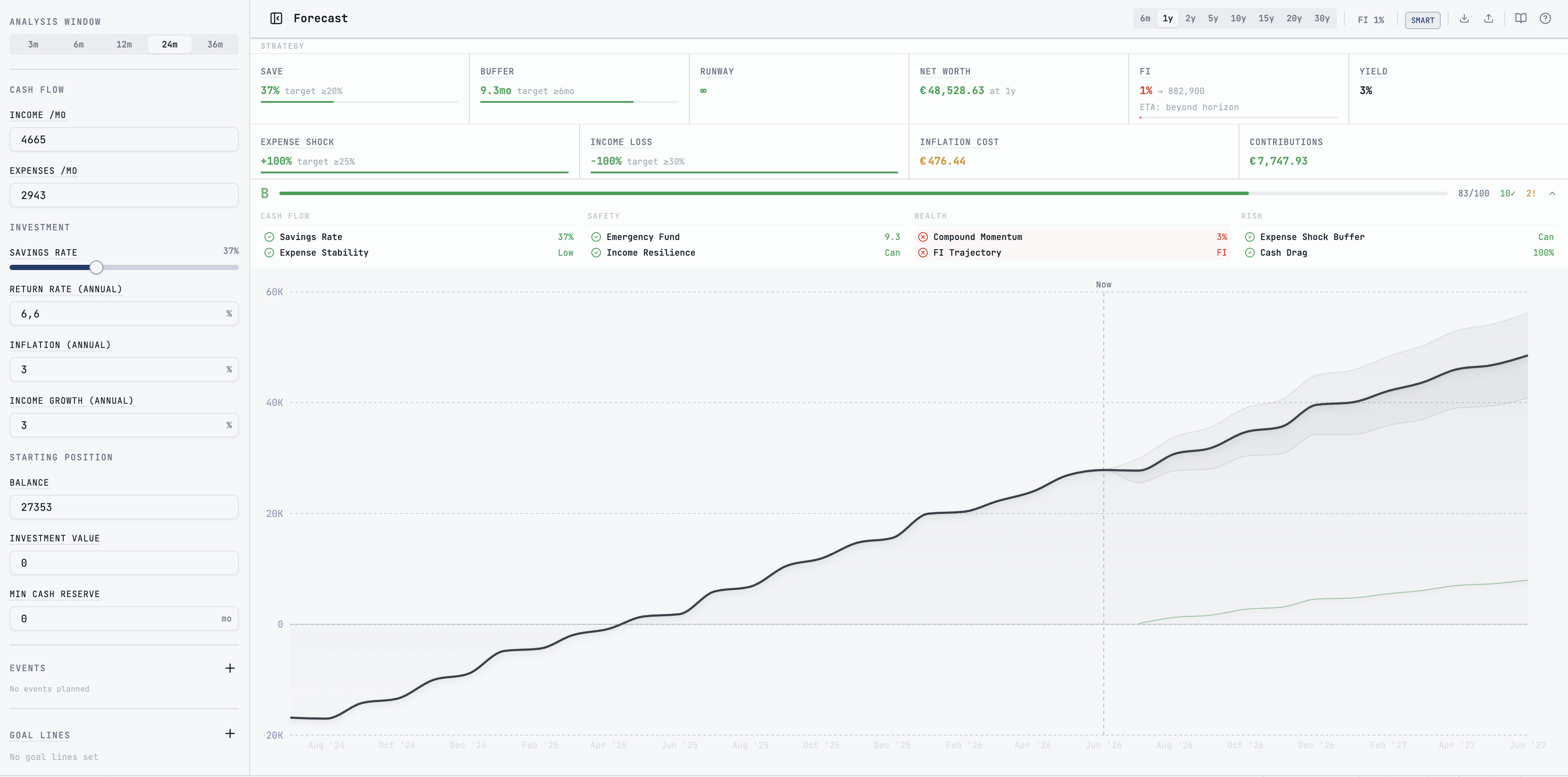Viewport: 1568px width, 777px height.
Task: Click the Income per month input field
Action: click(x=124, y=139)
